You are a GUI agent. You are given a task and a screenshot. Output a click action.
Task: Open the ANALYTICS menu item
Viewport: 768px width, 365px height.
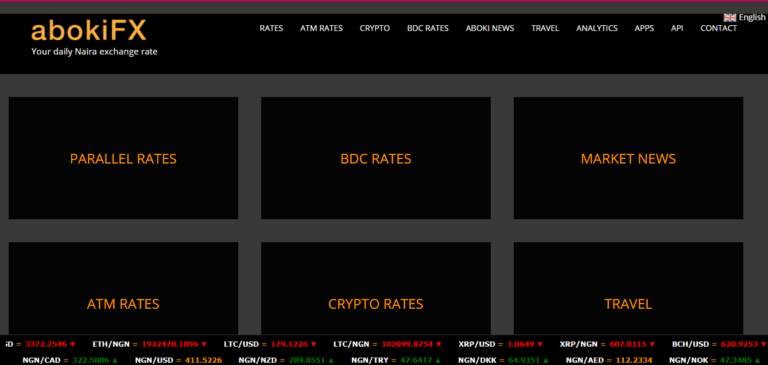[597, 28]
